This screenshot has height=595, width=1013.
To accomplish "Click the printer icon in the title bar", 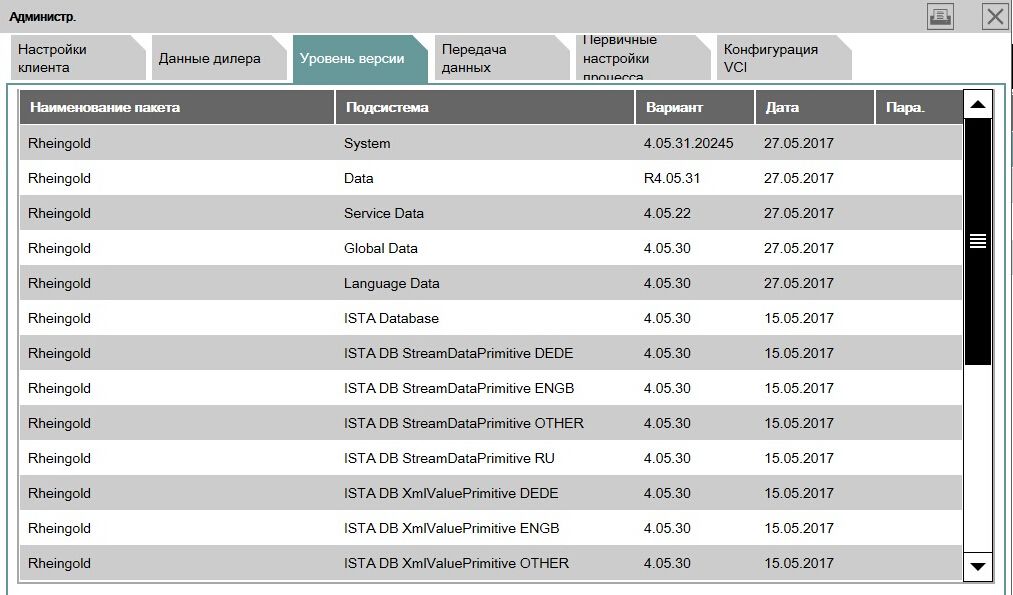I will [940, 17].
